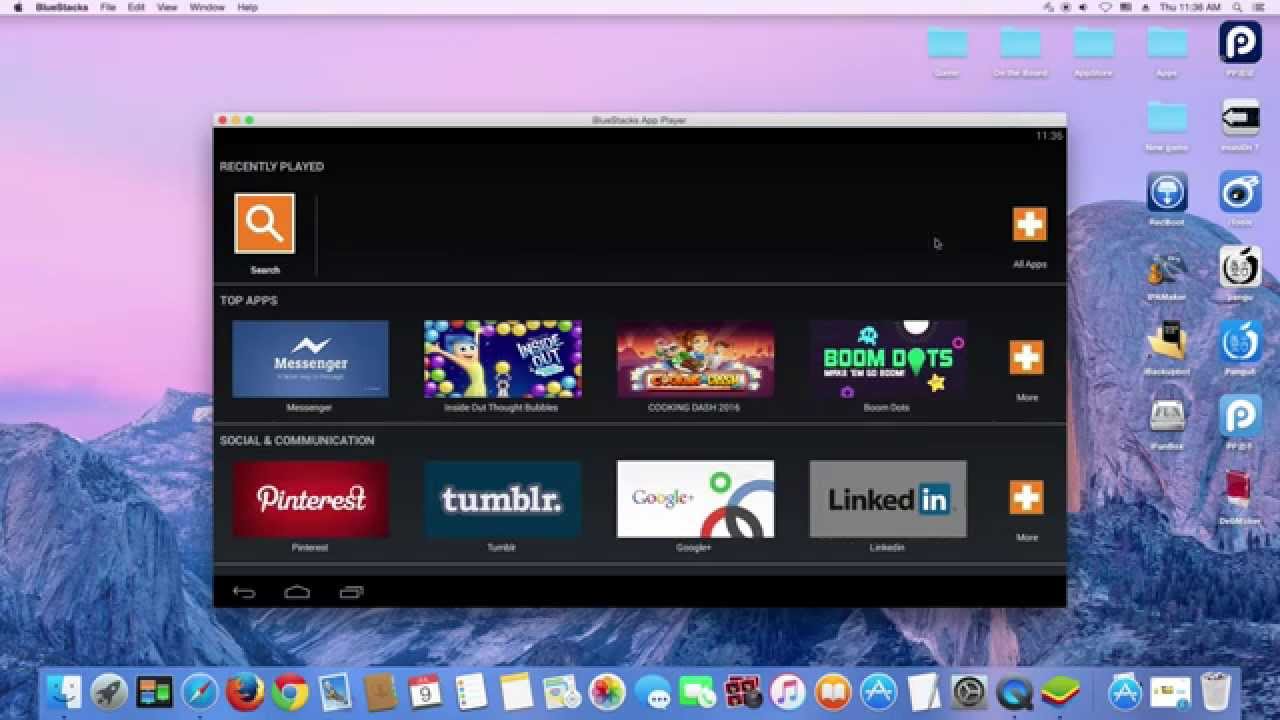Click the Top Apps heading
This screenshot has height=720, width=1280.
(x=249, y=301)
